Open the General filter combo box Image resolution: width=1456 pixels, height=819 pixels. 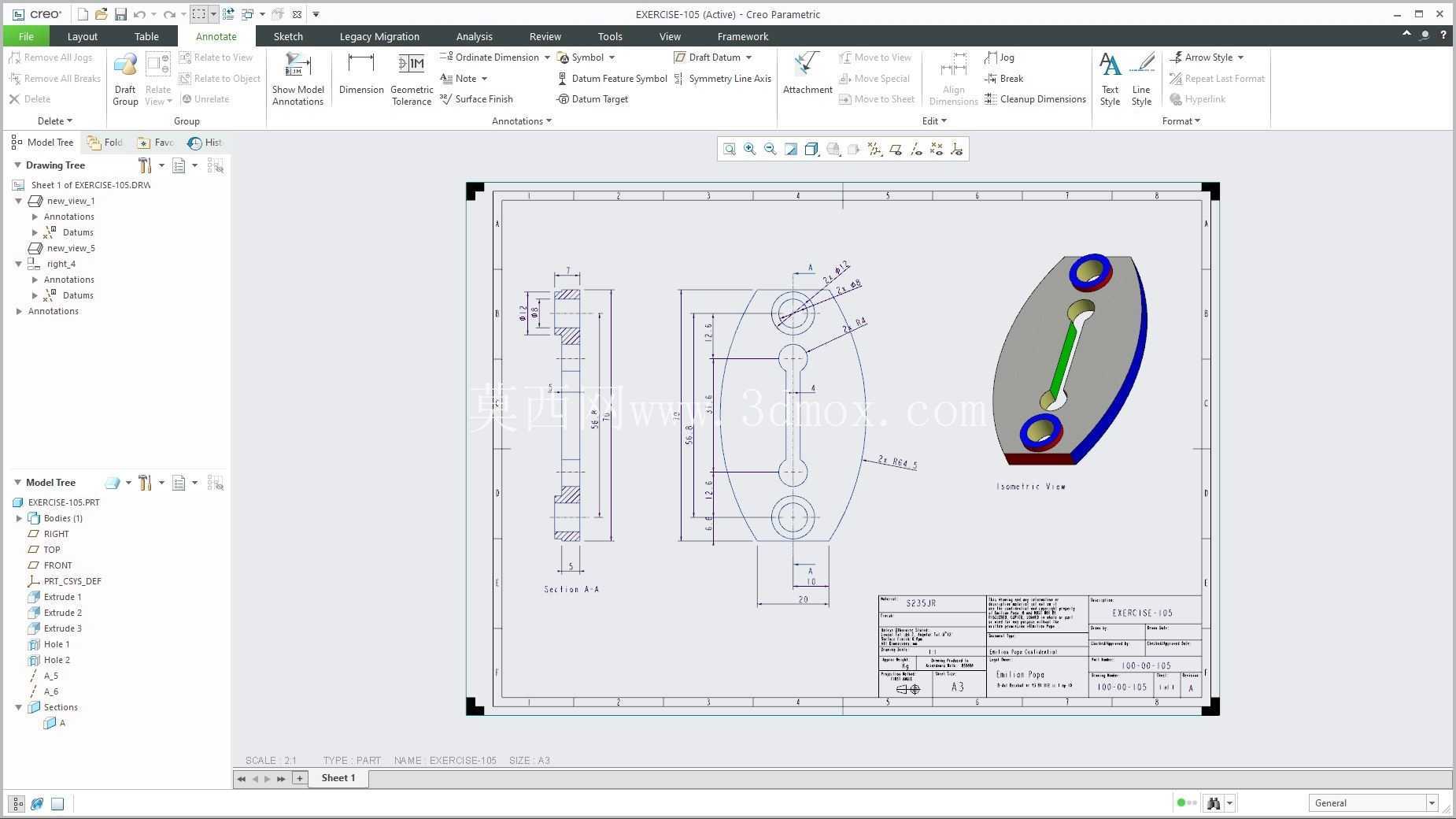(1373, 803)
